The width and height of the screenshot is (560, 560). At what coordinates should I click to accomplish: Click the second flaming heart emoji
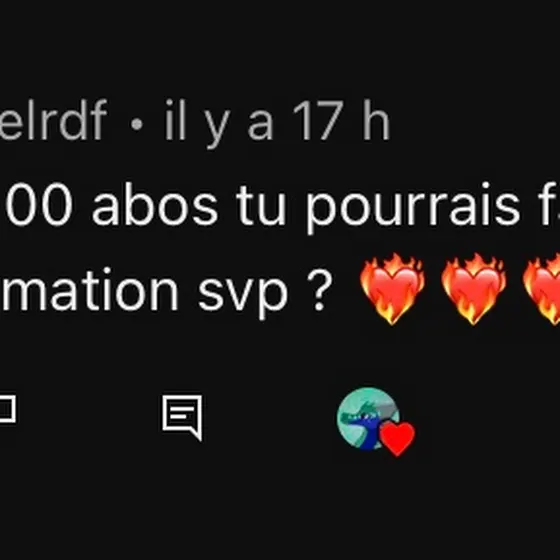pyautogui.click(x=474, y=289)
